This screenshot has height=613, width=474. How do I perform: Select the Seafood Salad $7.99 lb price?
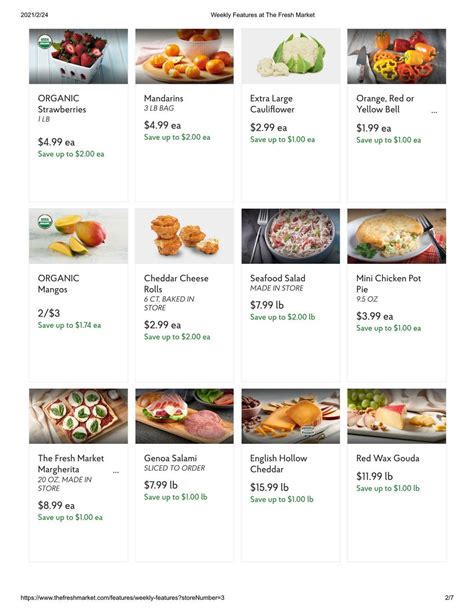click(267, 305)
